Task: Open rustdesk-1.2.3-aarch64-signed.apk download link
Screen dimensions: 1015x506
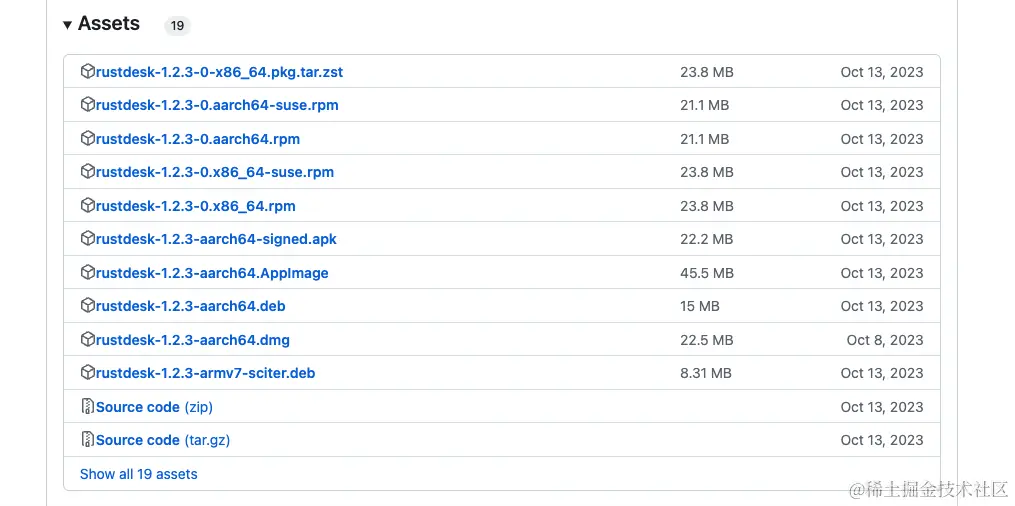Action: 216,239
